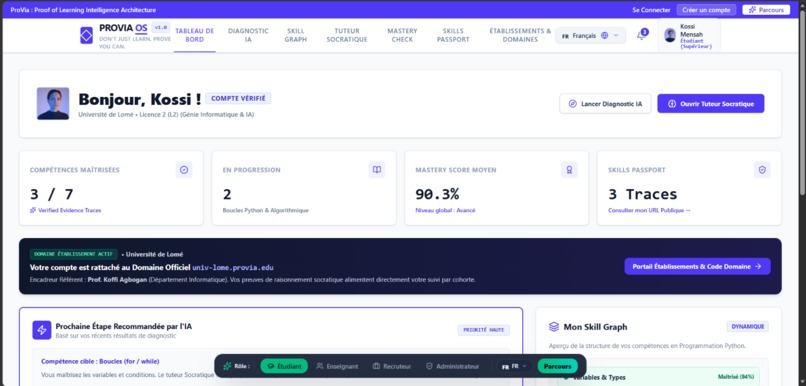Click the checkmark icon in Compétences Maîtrisées card
The image size is (806, 386).
tap(184, 170)
